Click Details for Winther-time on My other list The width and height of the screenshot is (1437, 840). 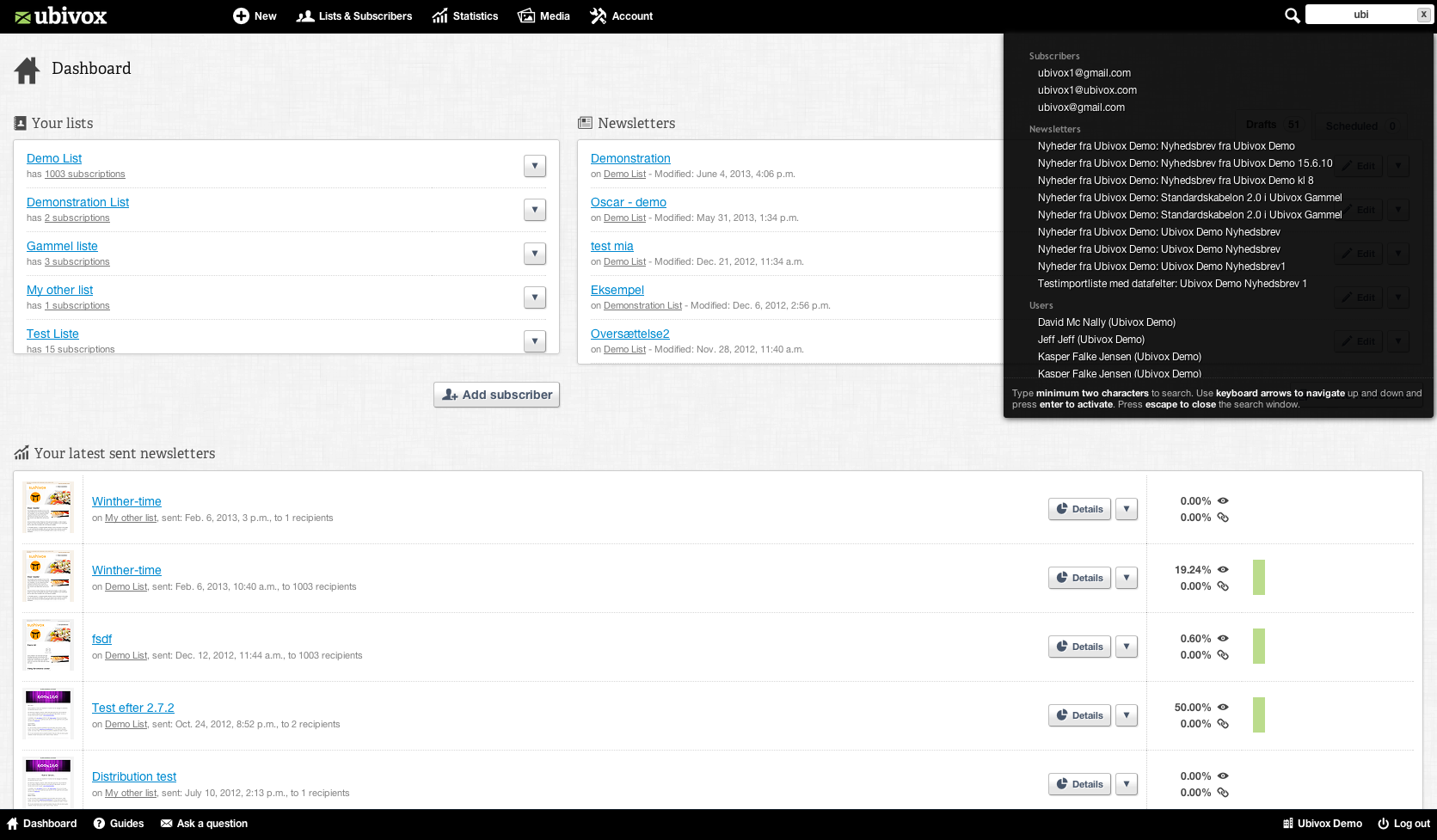coord(1079,509)
